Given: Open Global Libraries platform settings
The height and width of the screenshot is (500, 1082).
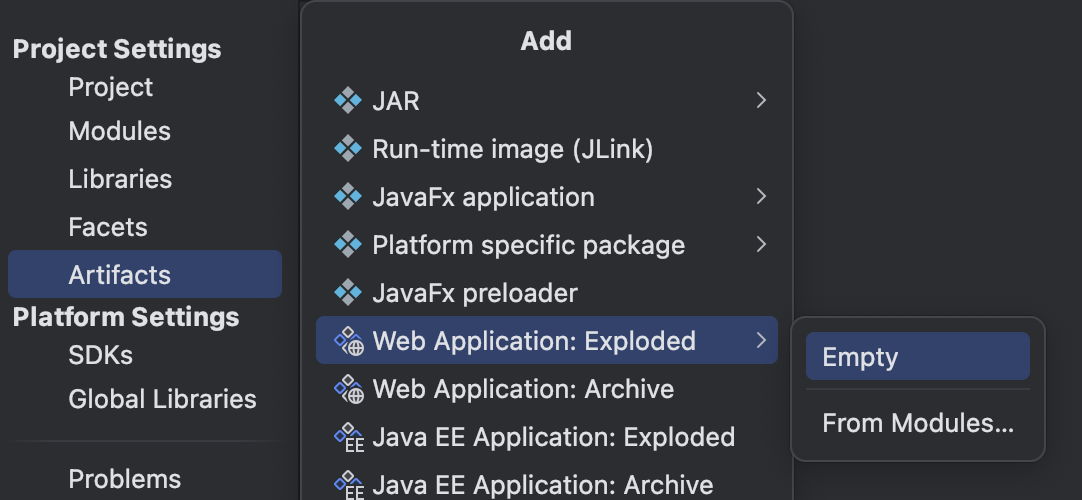Looking at the screenshot, I should [162, 399].
